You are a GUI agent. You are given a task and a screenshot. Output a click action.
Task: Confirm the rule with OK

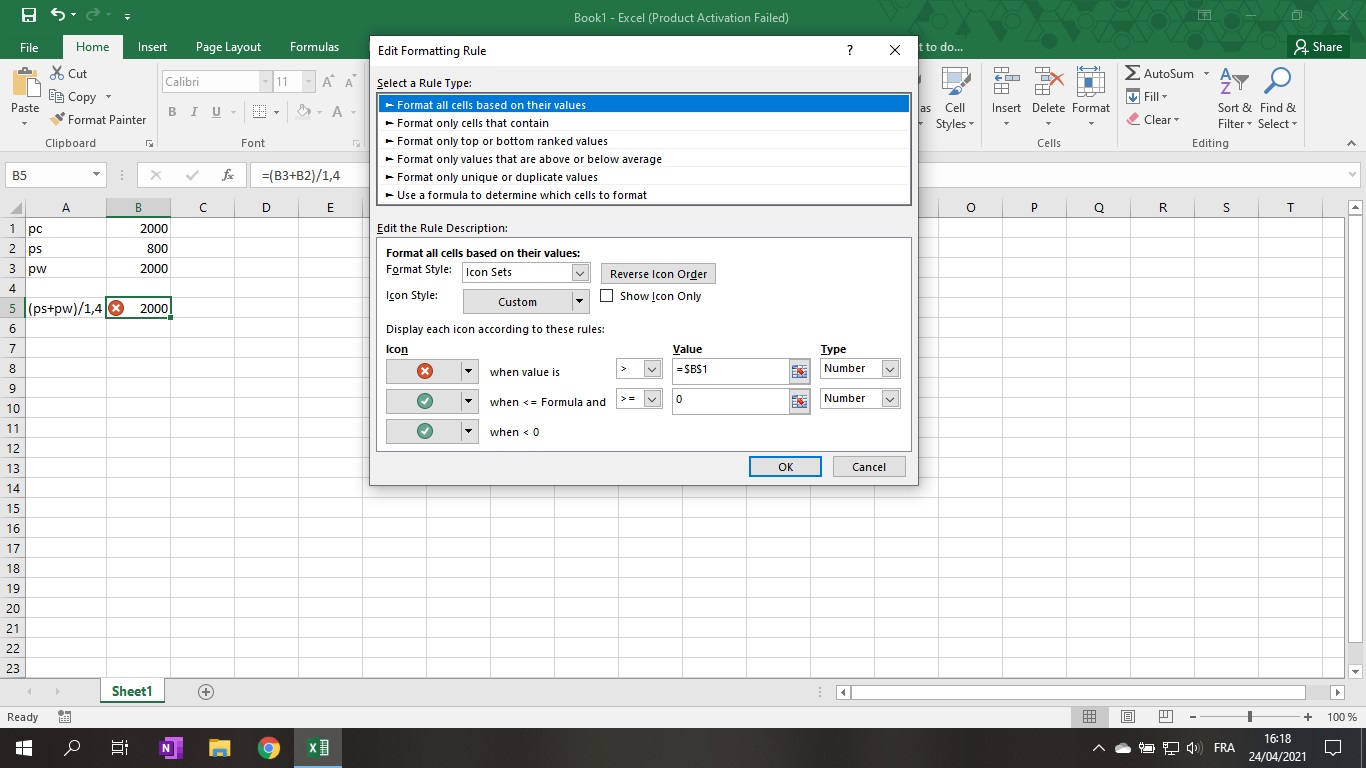coord(785,467)
